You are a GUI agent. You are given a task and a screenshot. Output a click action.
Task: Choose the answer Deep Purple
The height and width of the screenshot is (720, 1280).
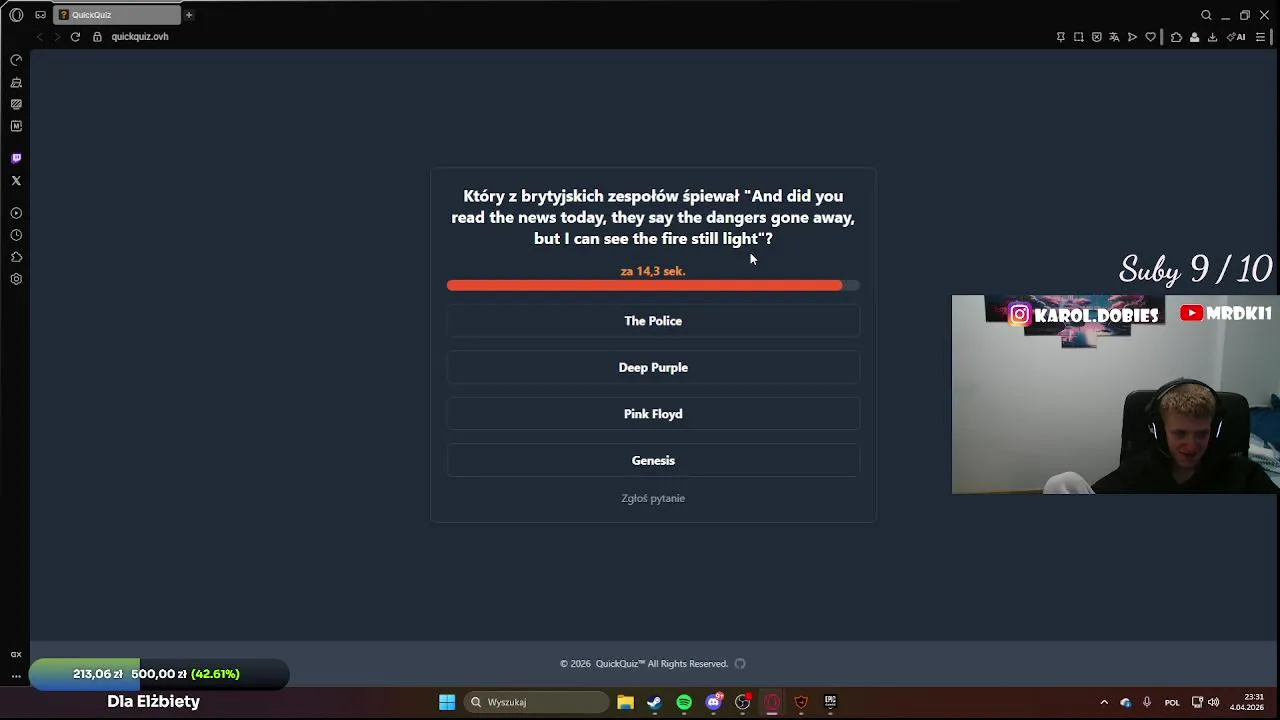coord(653,367)
